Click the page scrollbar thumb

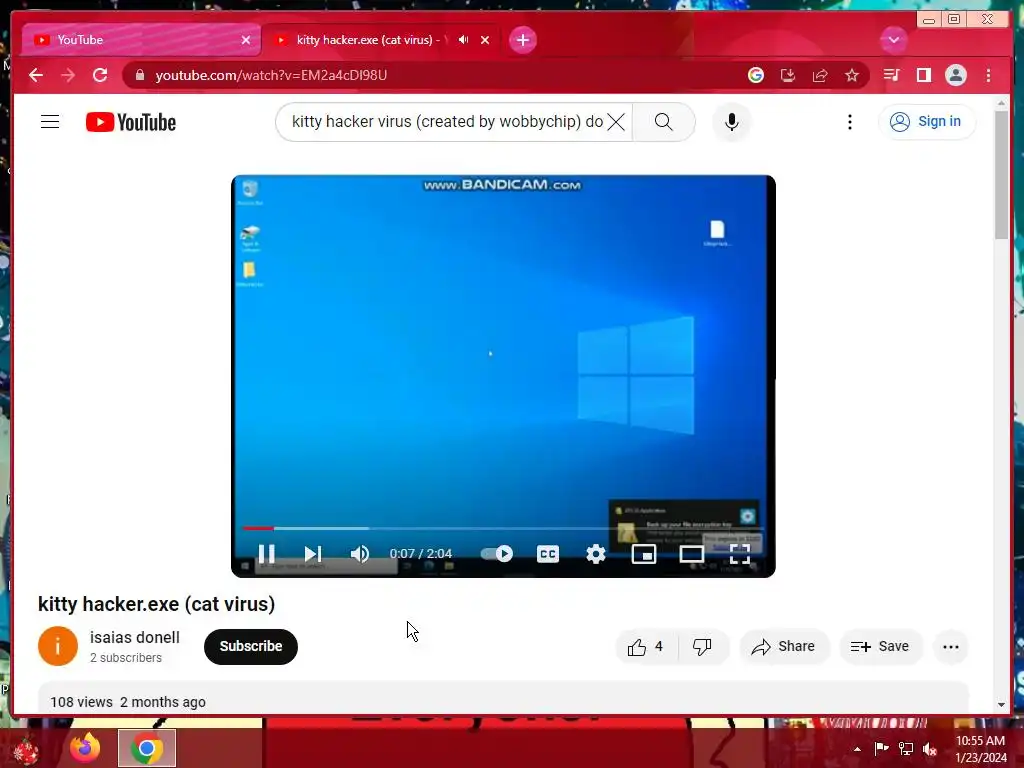1002,174
